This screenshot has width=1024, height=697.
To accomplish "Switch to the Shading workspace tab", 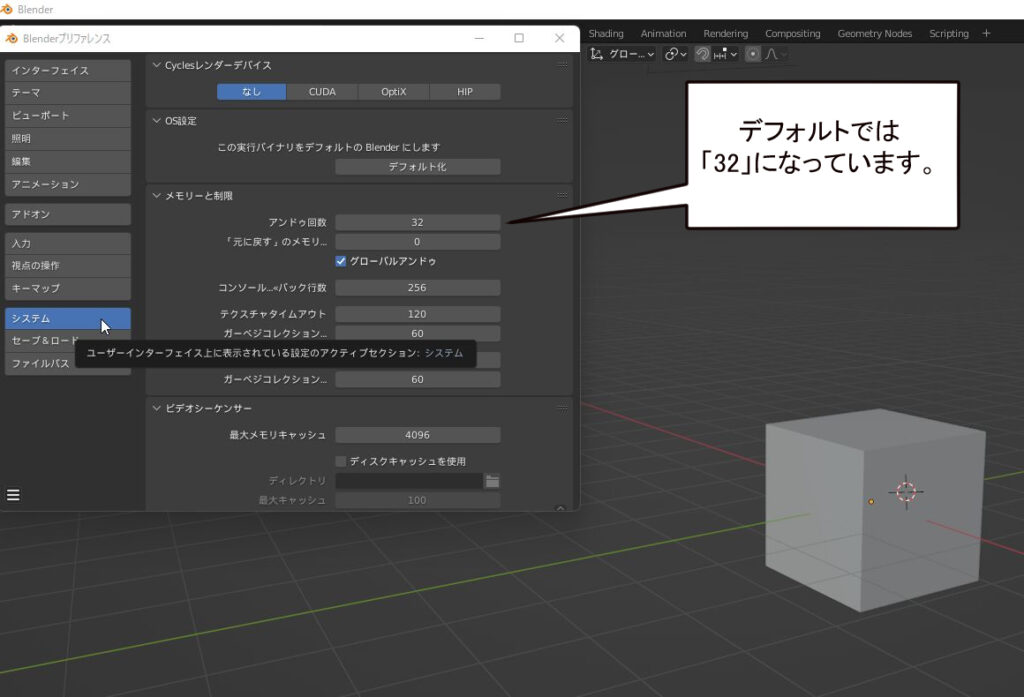I will coord(606,33).
